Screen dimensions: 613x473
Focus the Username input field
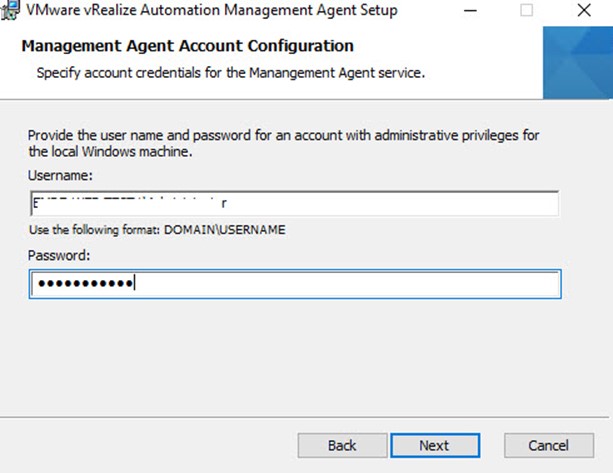(x=294, y=203)
